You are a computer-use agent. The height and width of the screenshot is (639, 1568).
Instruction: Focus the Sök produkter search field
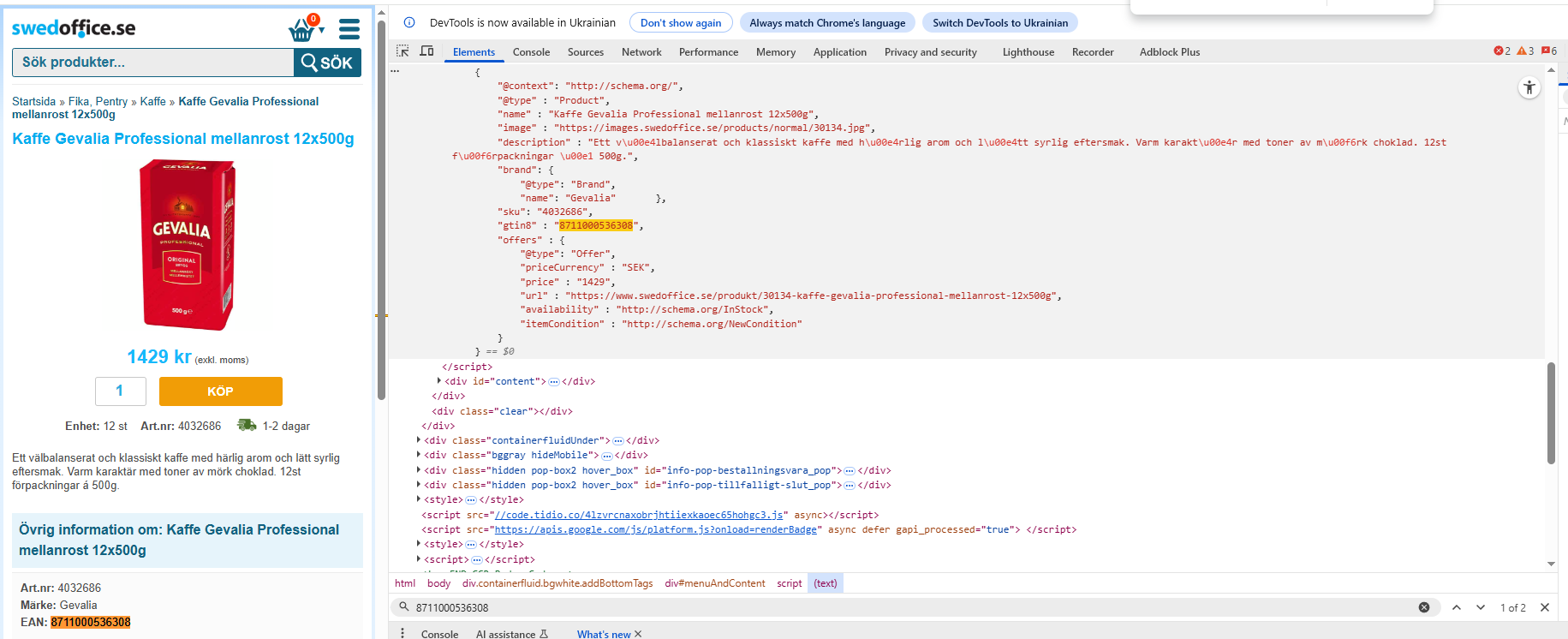pyautogui.click(x=153, y=63)
